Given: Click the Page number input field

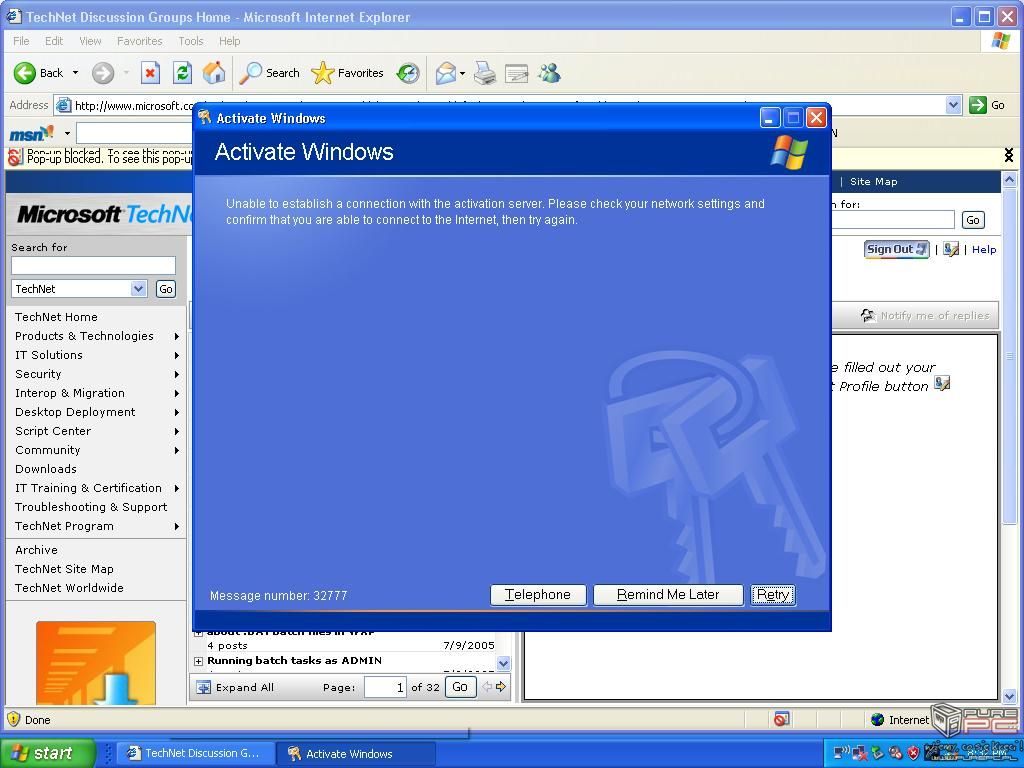Looking at the screenshot, I should (385, 687).
